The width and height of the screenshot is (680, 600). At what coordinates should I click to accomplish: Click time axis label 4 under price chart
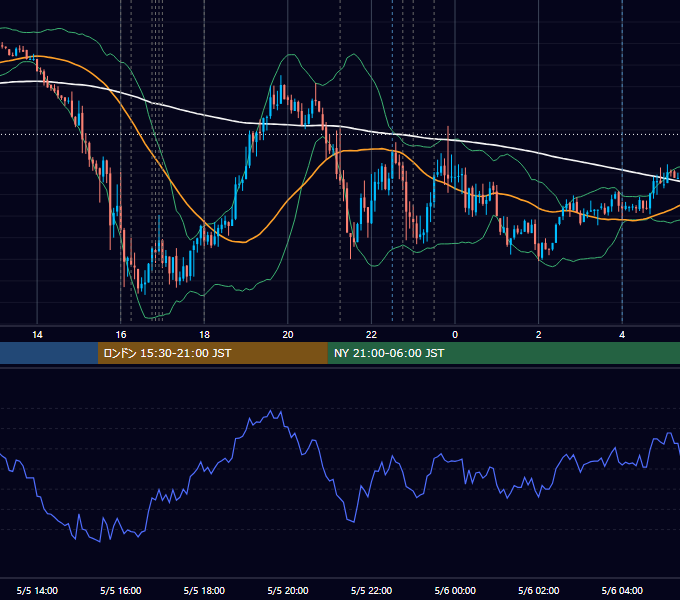622,335
